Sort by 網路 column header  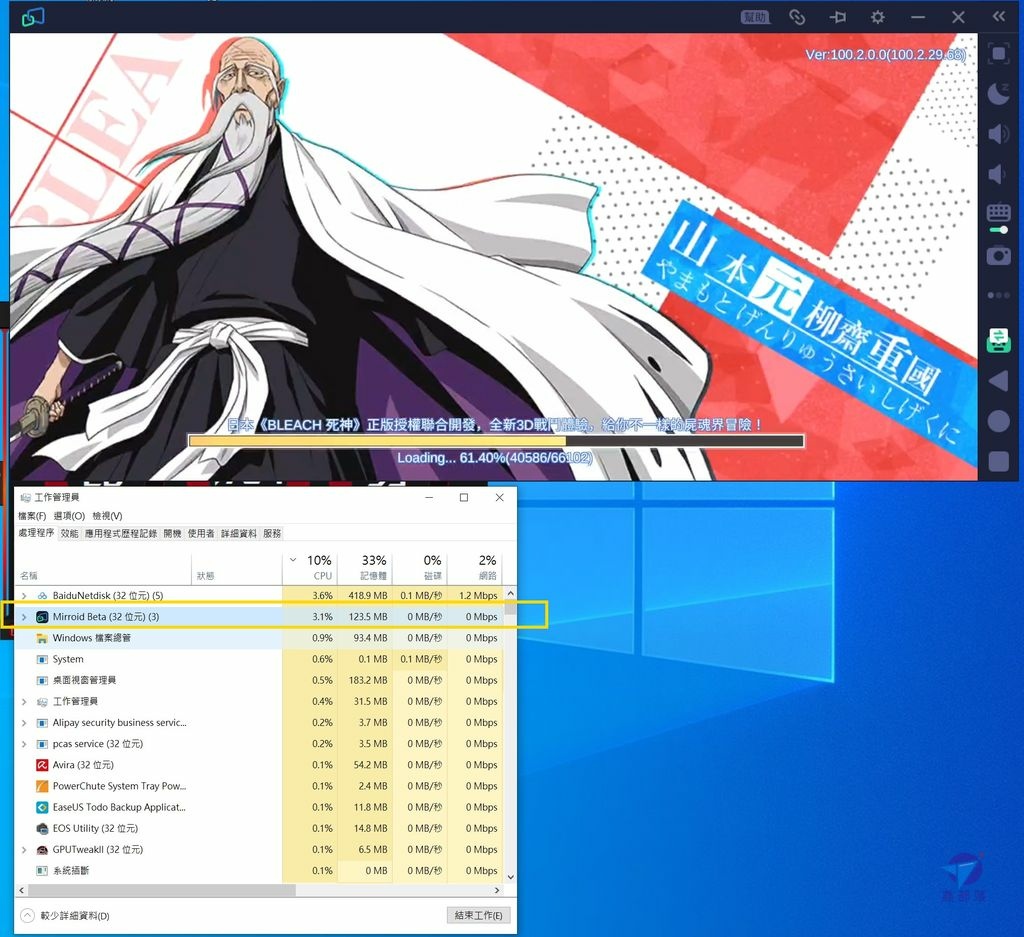(475, 568)
